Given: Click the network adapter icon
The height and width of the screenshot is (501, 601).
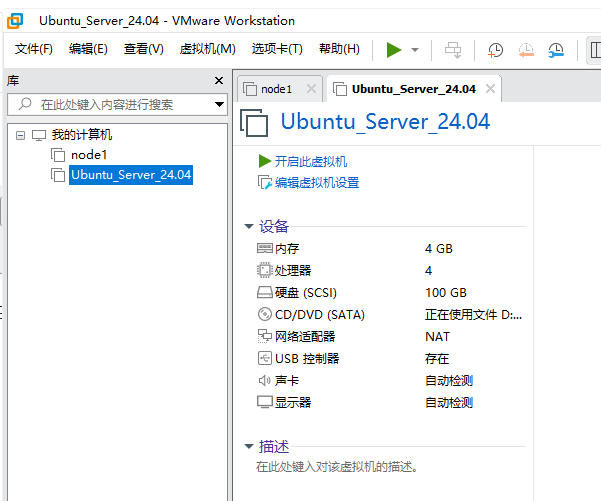Looking at the screenshot, I should click(264, 336).
